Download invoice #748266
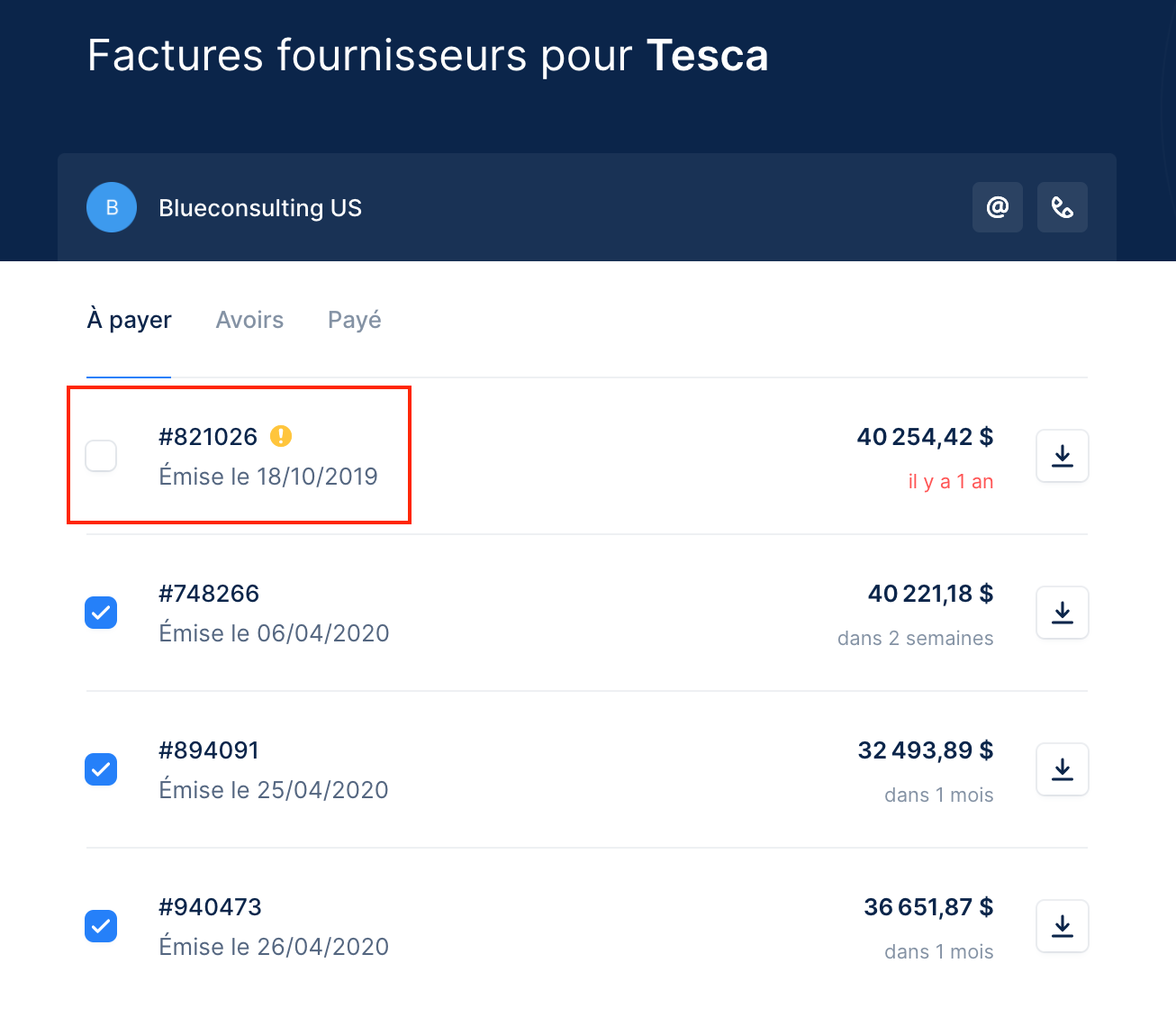This screenshot has width=1176, height=1027. tap(1063, 613)
